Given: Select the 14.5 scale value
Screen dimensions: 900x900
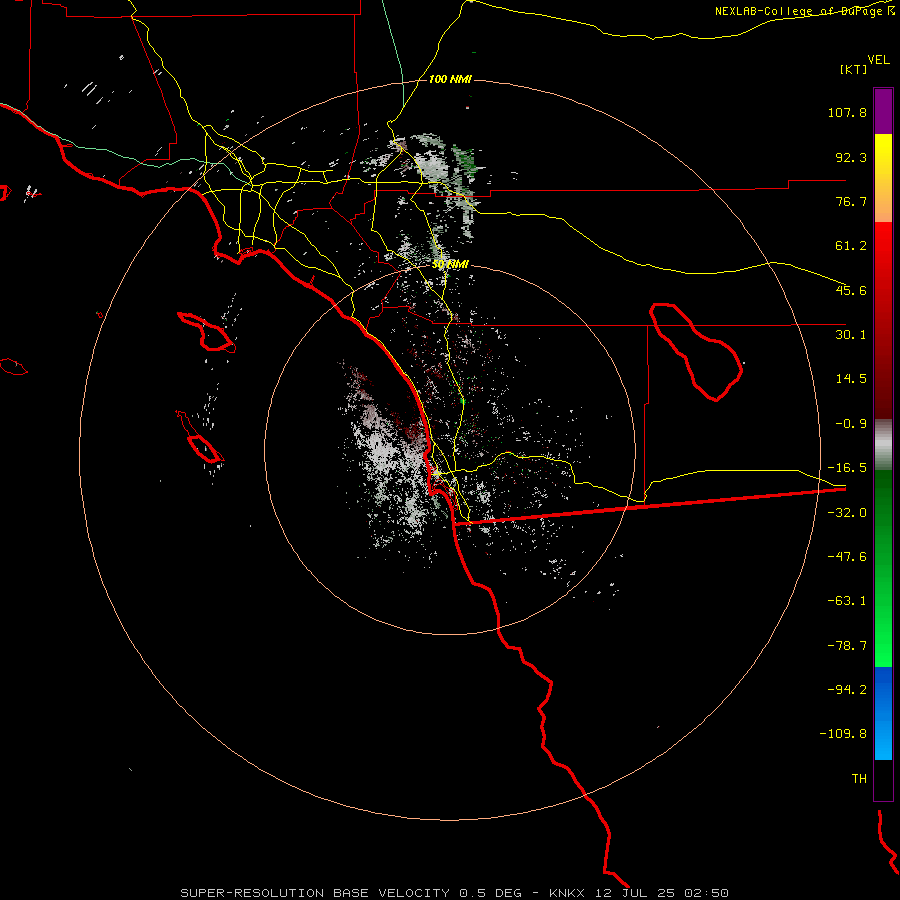Looking at the screenshot, I should (x=851, y=379).
